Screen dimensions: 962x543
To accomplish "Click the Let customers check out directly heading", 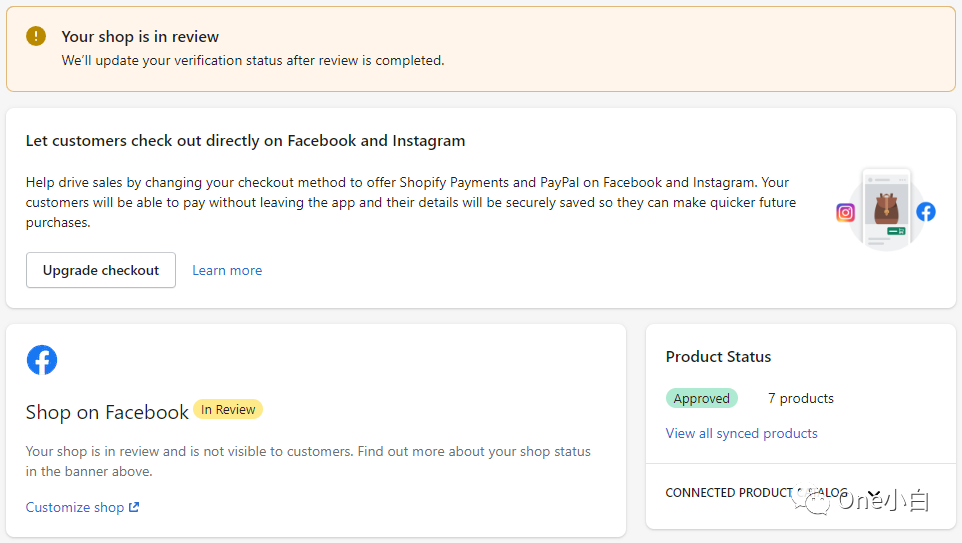I will (245, 141).
